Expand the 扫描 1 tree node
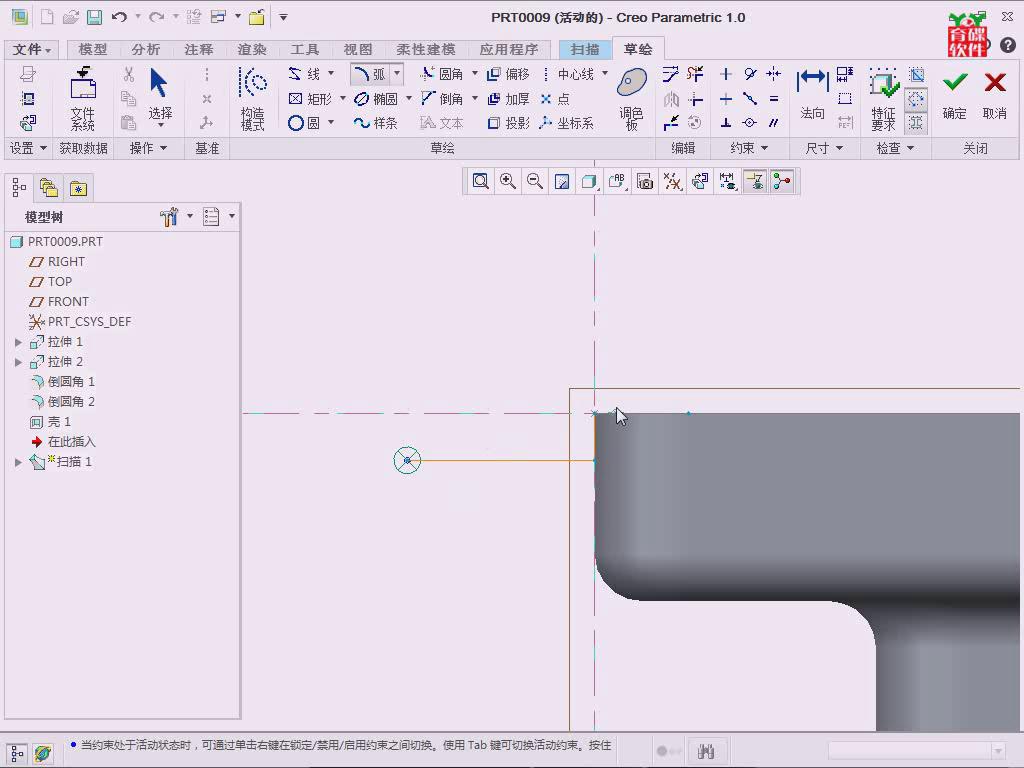 tap(18, 462)
